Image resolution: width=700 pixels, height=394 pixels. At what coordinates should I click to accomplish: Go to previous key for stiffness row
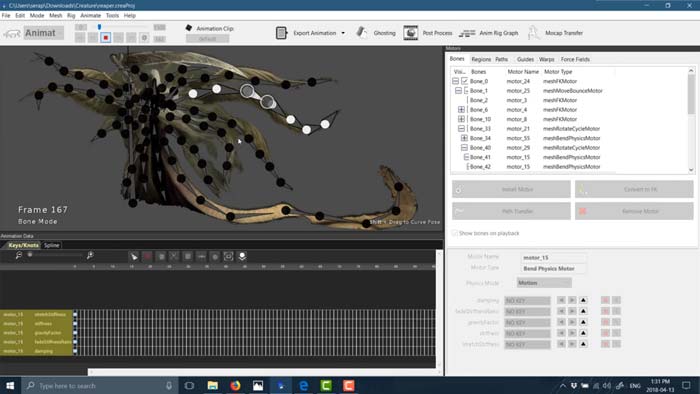(x=561, y=333)
